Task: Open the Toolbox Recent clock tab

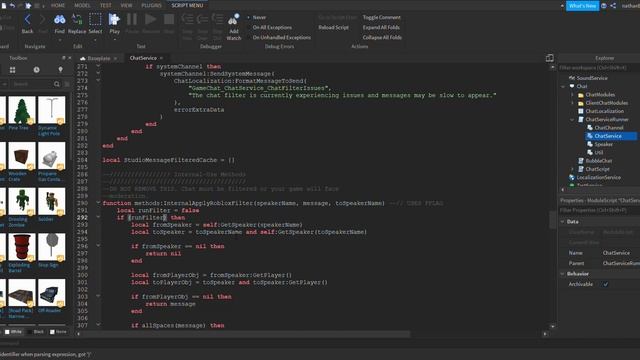Action: click(36, 70)
